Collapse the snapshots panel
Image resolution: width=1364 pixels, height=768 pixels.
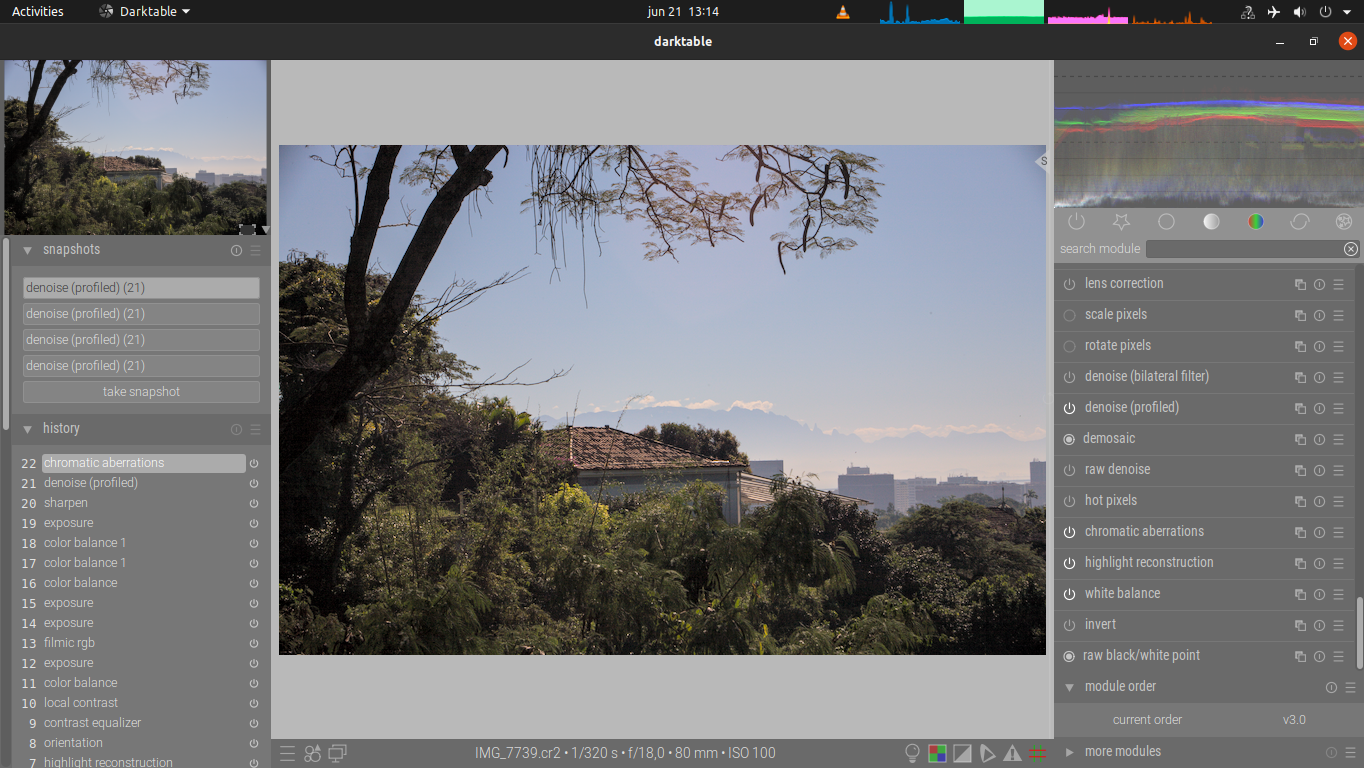(28, 250)
